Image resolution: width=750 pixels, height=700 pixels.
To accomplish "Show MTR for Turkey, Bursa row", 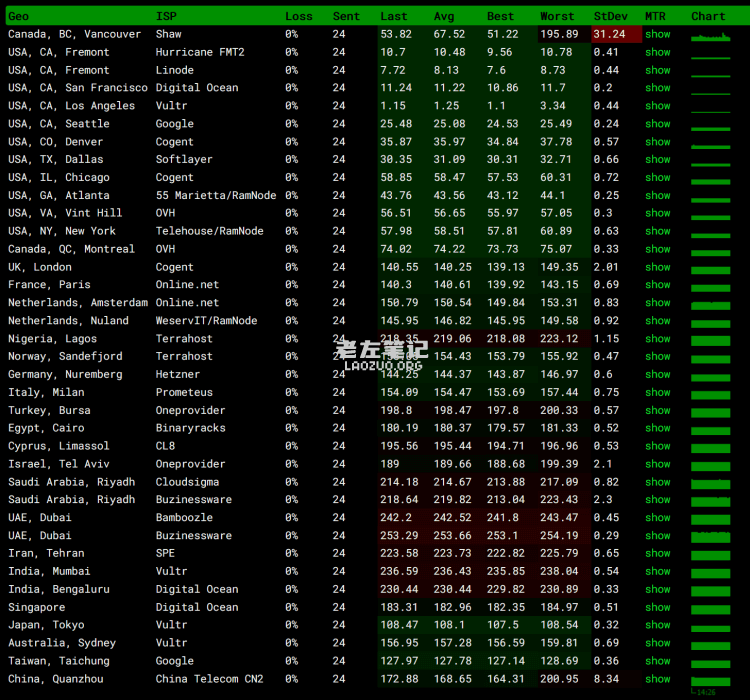I will click(x=657, y=410).
